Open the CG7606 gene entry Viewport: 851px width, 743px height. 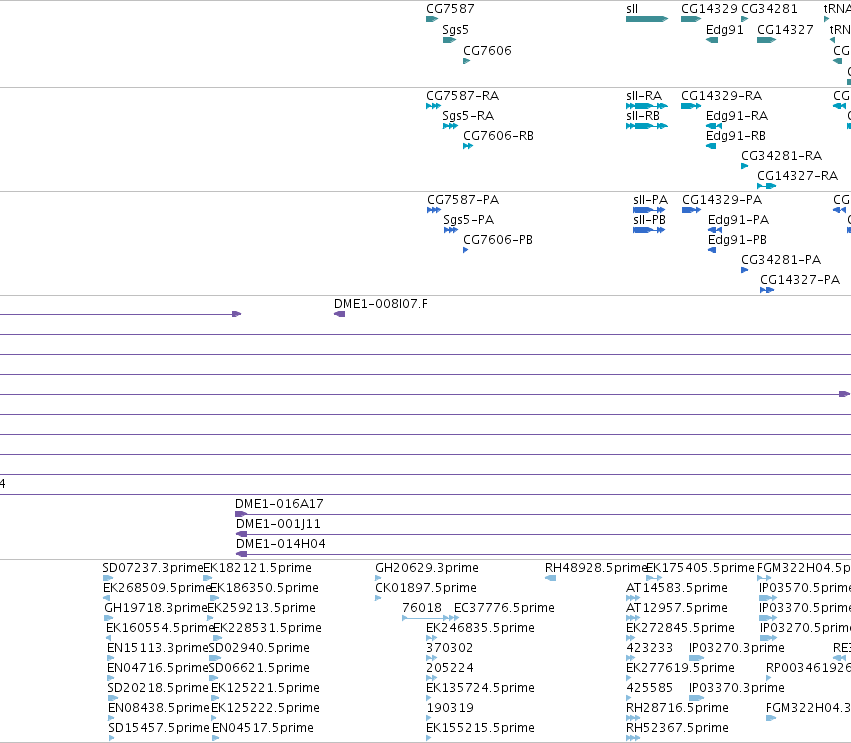click(x=487, y=50)
